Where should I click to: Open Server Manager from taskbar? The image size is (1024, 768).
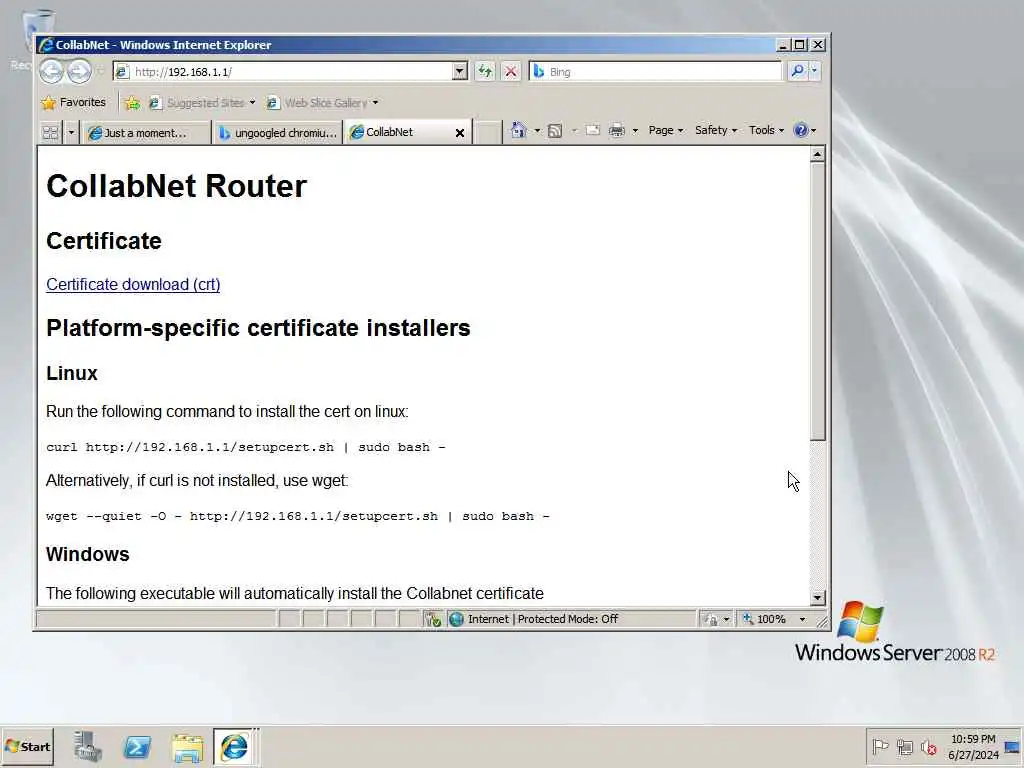(88, 746)
